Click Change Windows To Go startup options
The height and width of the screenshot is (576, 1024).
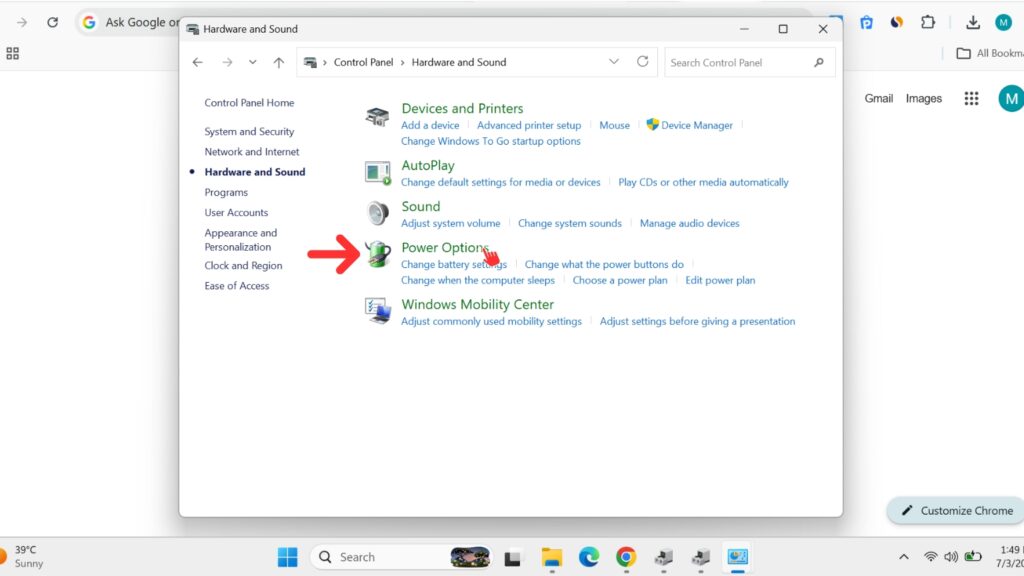point(490,141)
